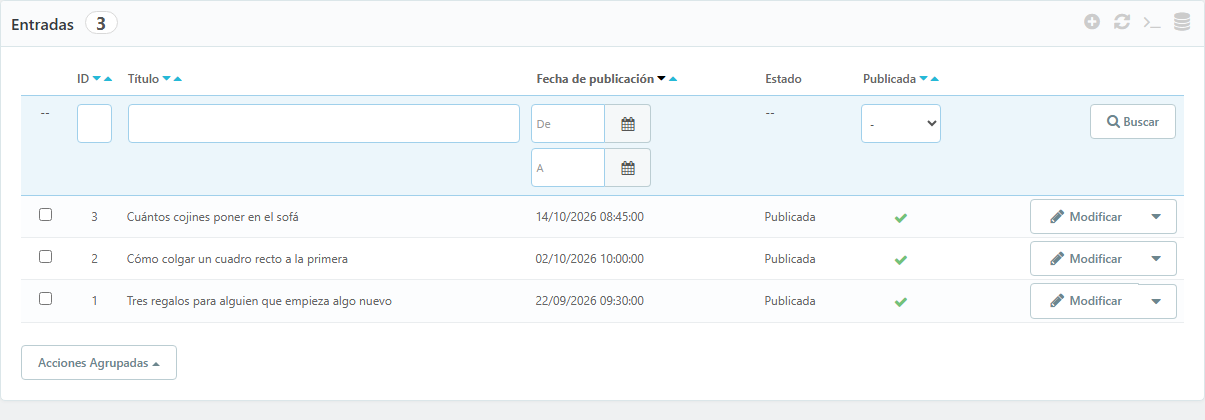Image resolution: width=1205 pixels, height=420 pixels.
Task: Click the Título filter input field
Action: (x=324, y=124)
